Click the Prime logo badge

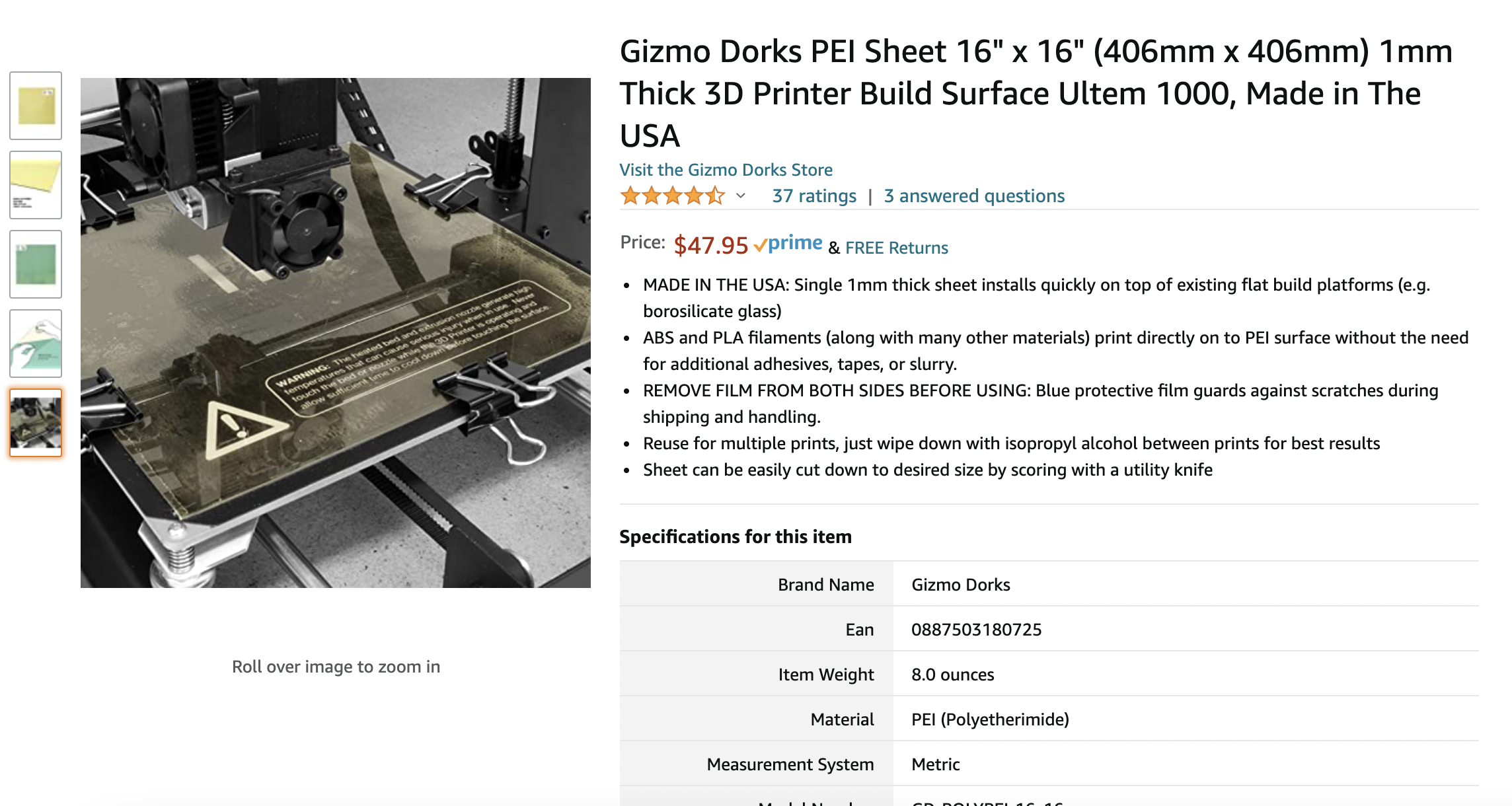tap(788, 244)
